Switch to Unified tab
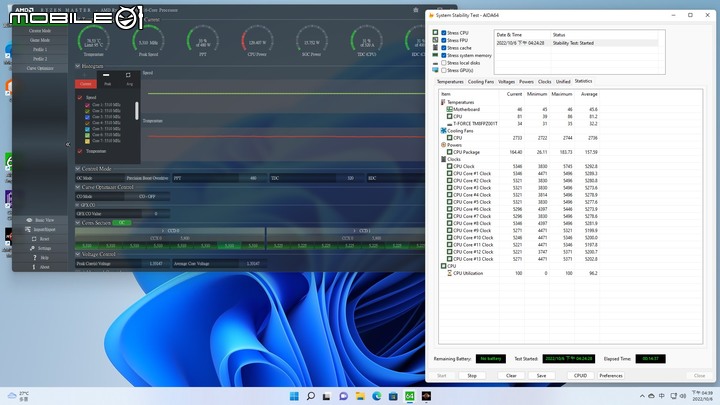720x405 pixels. [x=563, y=81]
